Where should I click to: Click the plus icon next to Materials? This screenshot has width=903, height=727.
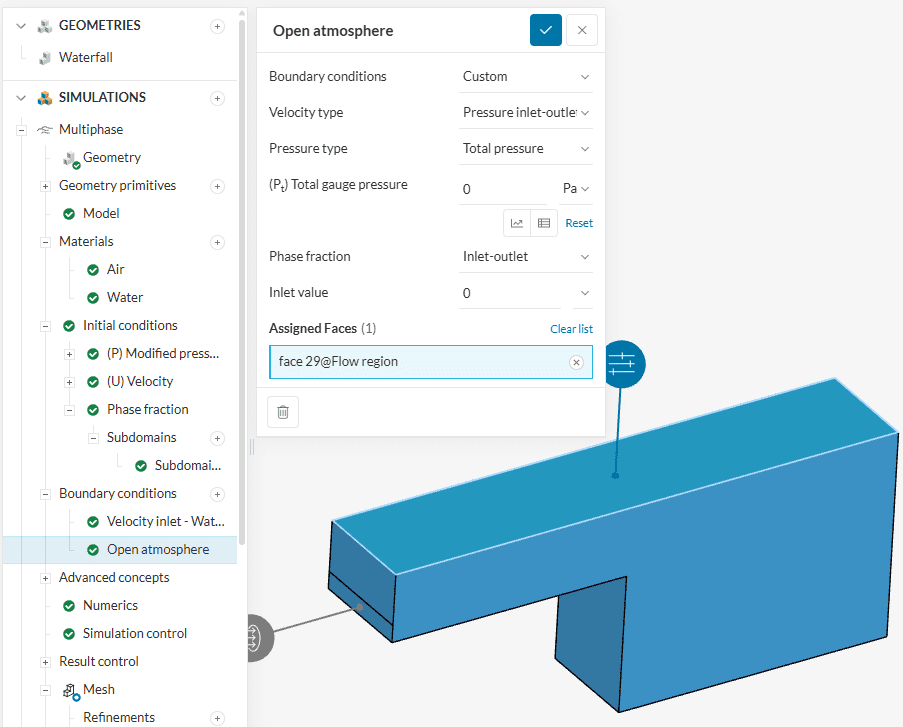[x=217, y=242]
